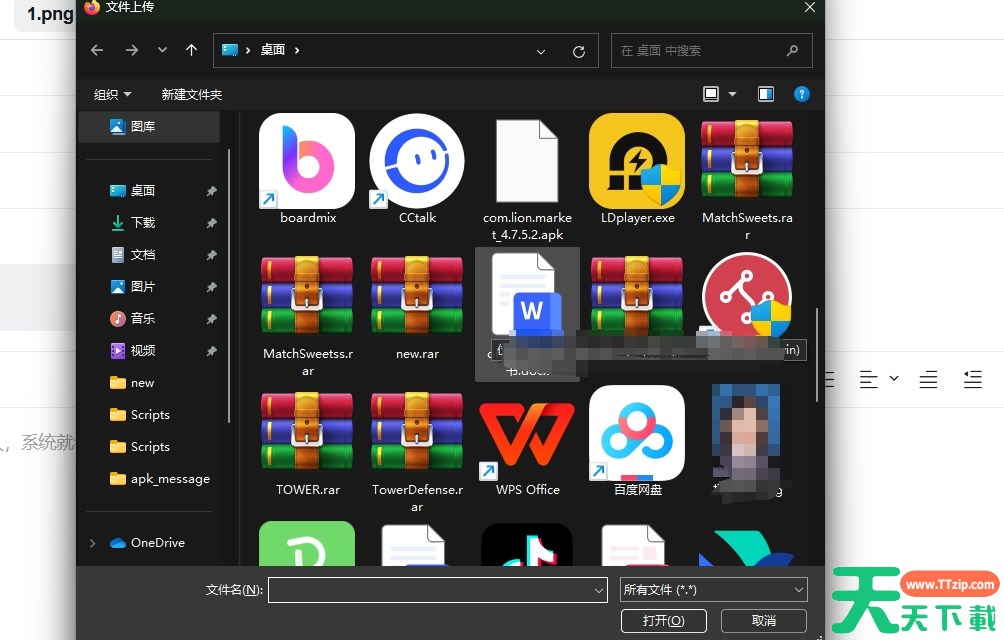Viewport: 1004px width, 640px height.
Task: Select the LDplayer.exe file icon
Action: click(x=637, y=161)
